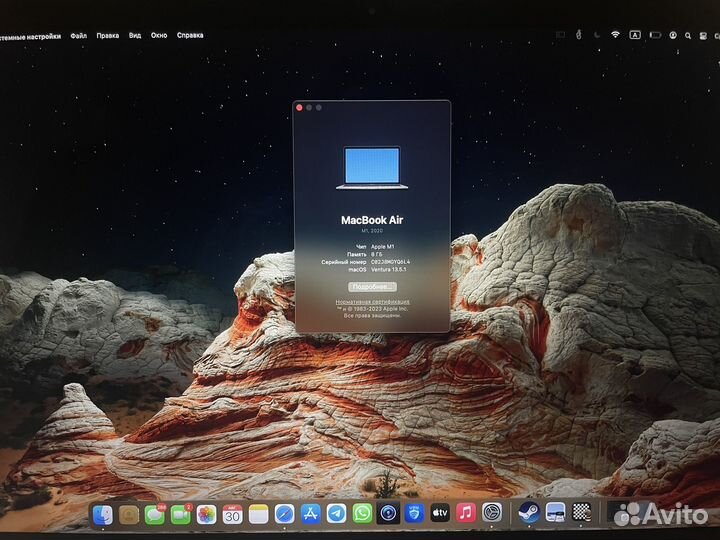Image resolution: width=720 pixels, height=540 pixels.
Task: Open the Вид menu
Action: coord(135,35)
